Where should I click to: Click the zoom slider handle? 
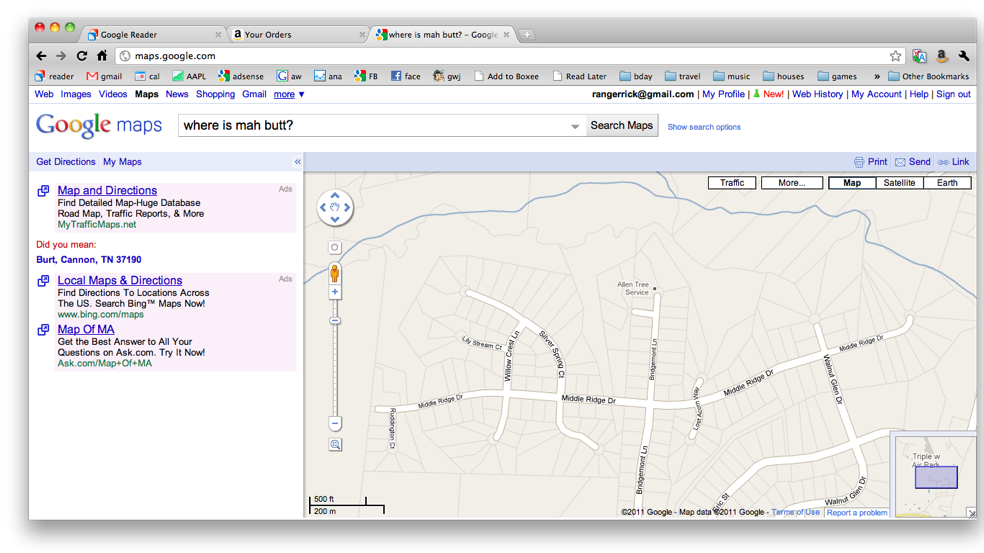point(335,321)
